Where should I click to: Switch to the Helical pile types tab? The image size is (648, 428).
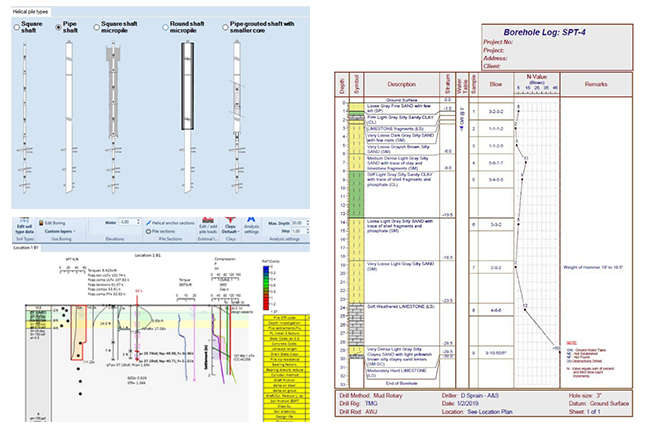tap(25, 8)
